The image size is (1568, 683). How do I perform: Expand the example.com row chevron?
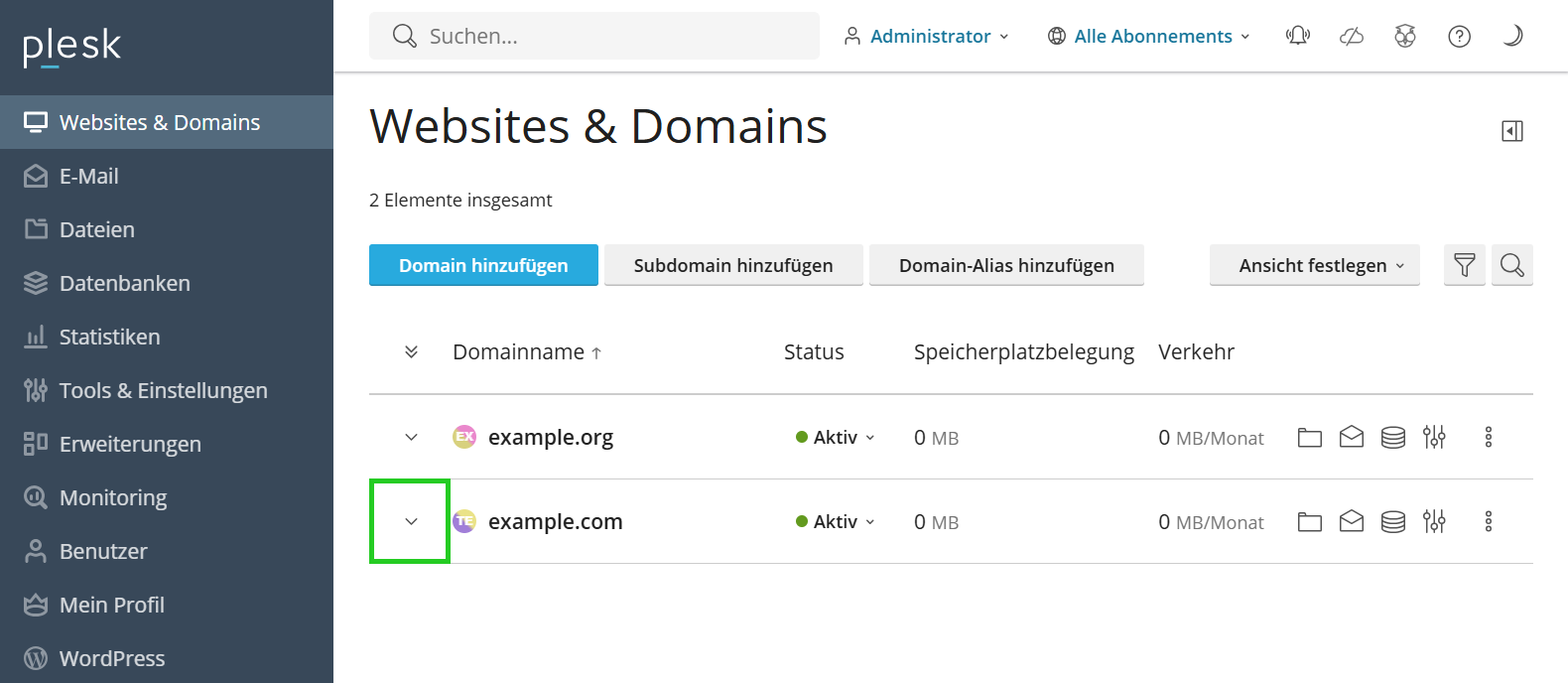point(411,521)
